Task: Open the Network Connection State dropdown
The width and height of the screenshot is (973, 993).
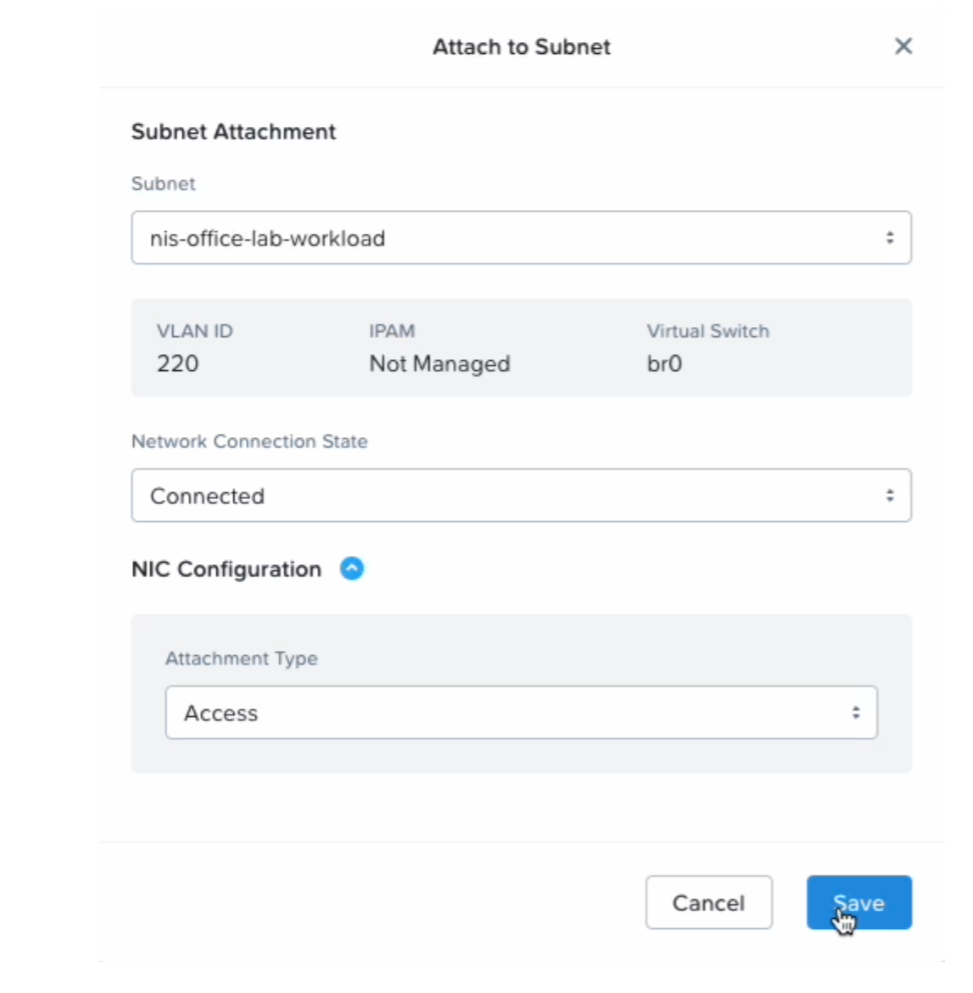Action: 520,496
